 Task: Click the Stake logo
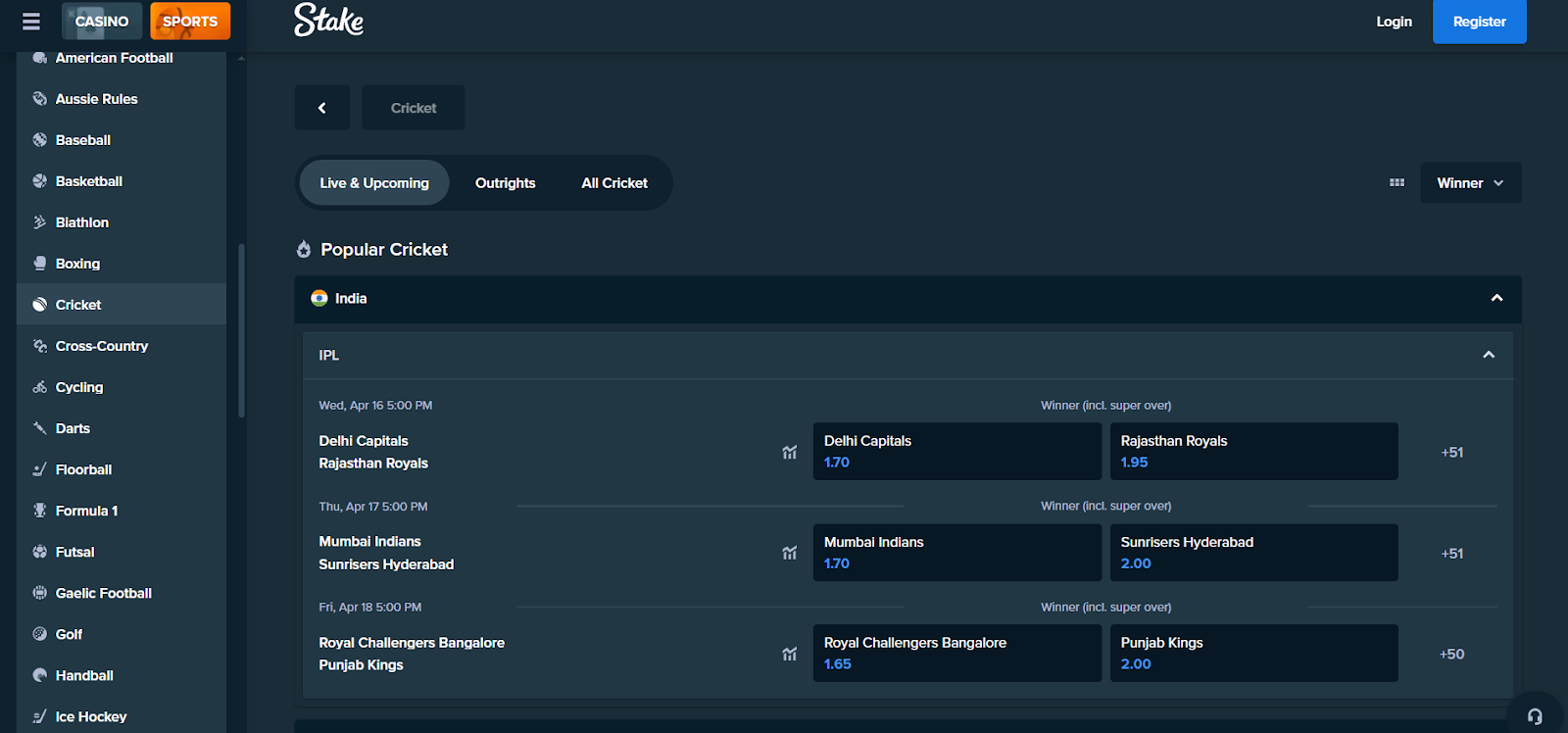coord(328,20)
